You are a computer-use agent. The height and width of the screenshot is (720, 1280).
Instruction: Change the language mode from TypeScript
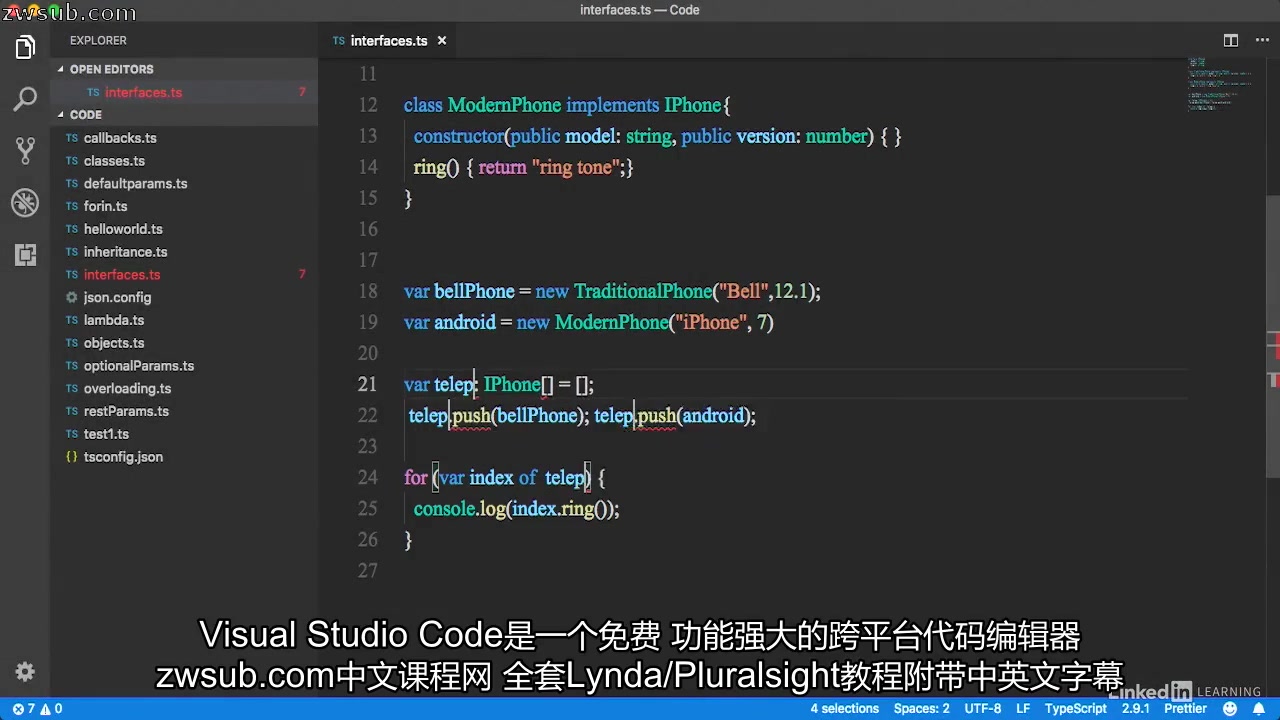(x=1075, y=708)
